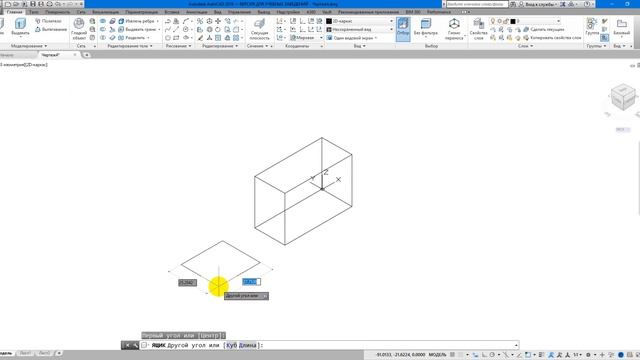Click the command line input area
The image size is (640, 360).
[329, 345]
